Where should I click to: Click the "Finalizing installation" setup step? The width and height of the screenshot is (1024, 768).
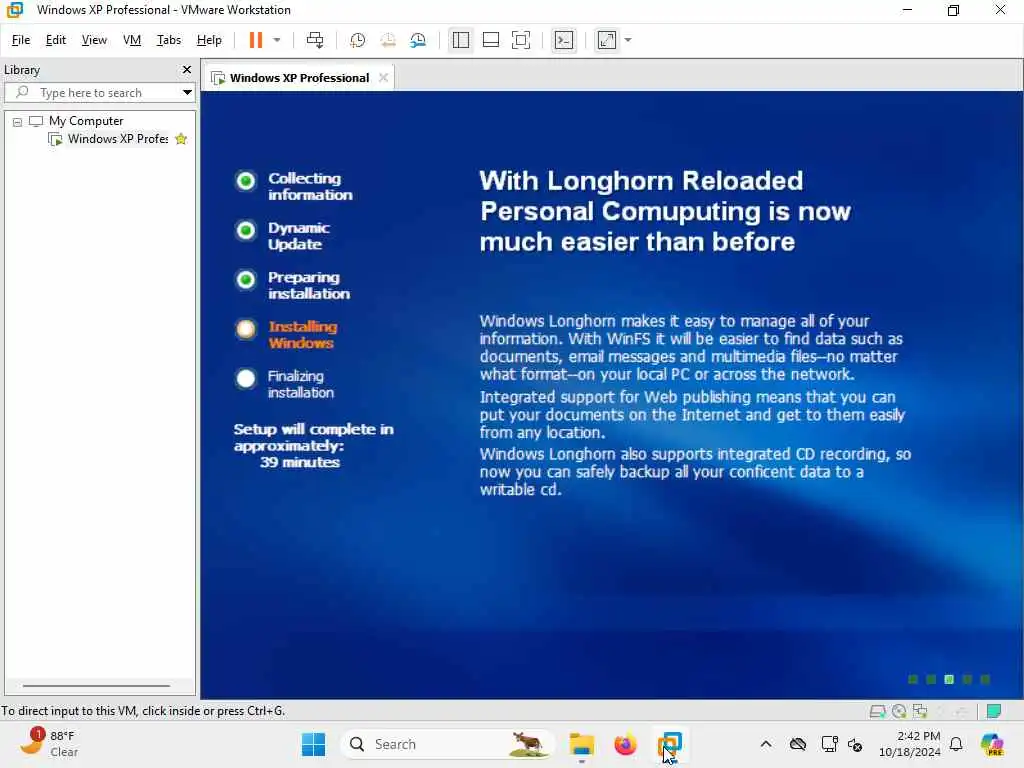(300, 385)
